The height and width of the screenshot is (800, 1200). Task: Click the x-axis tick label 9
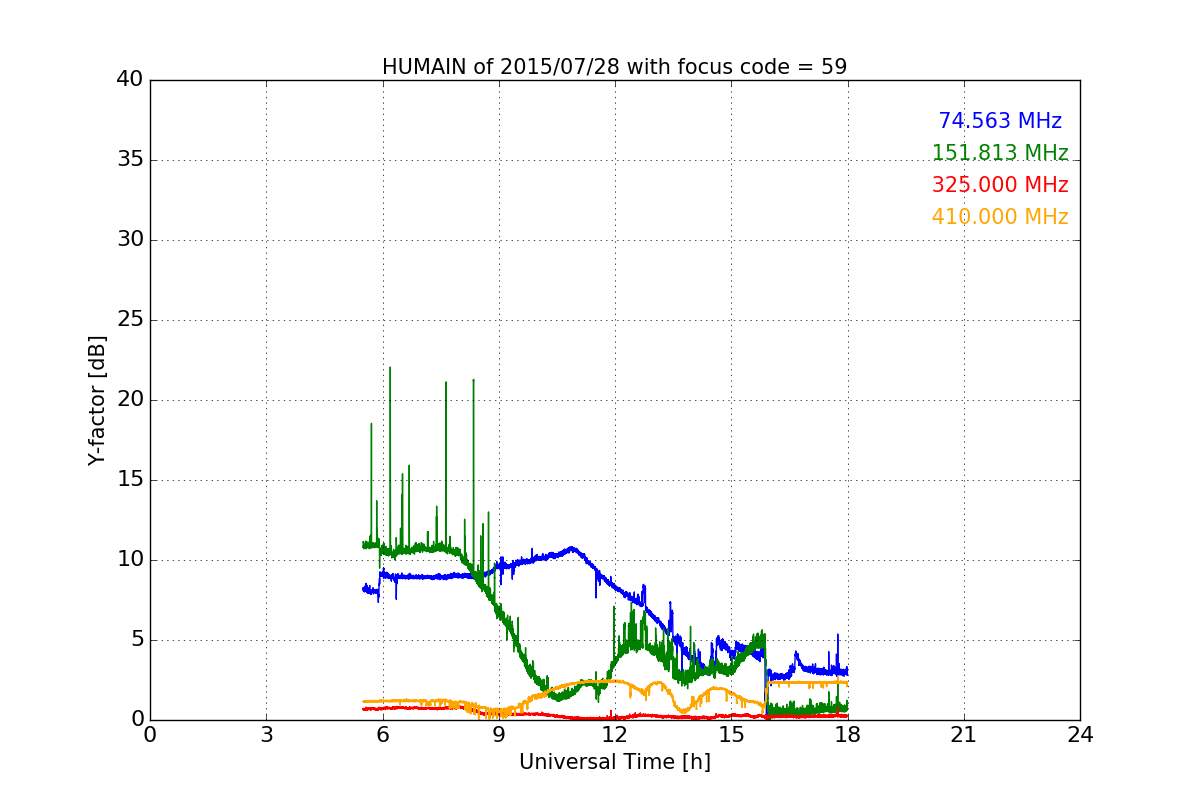(499, 735)
